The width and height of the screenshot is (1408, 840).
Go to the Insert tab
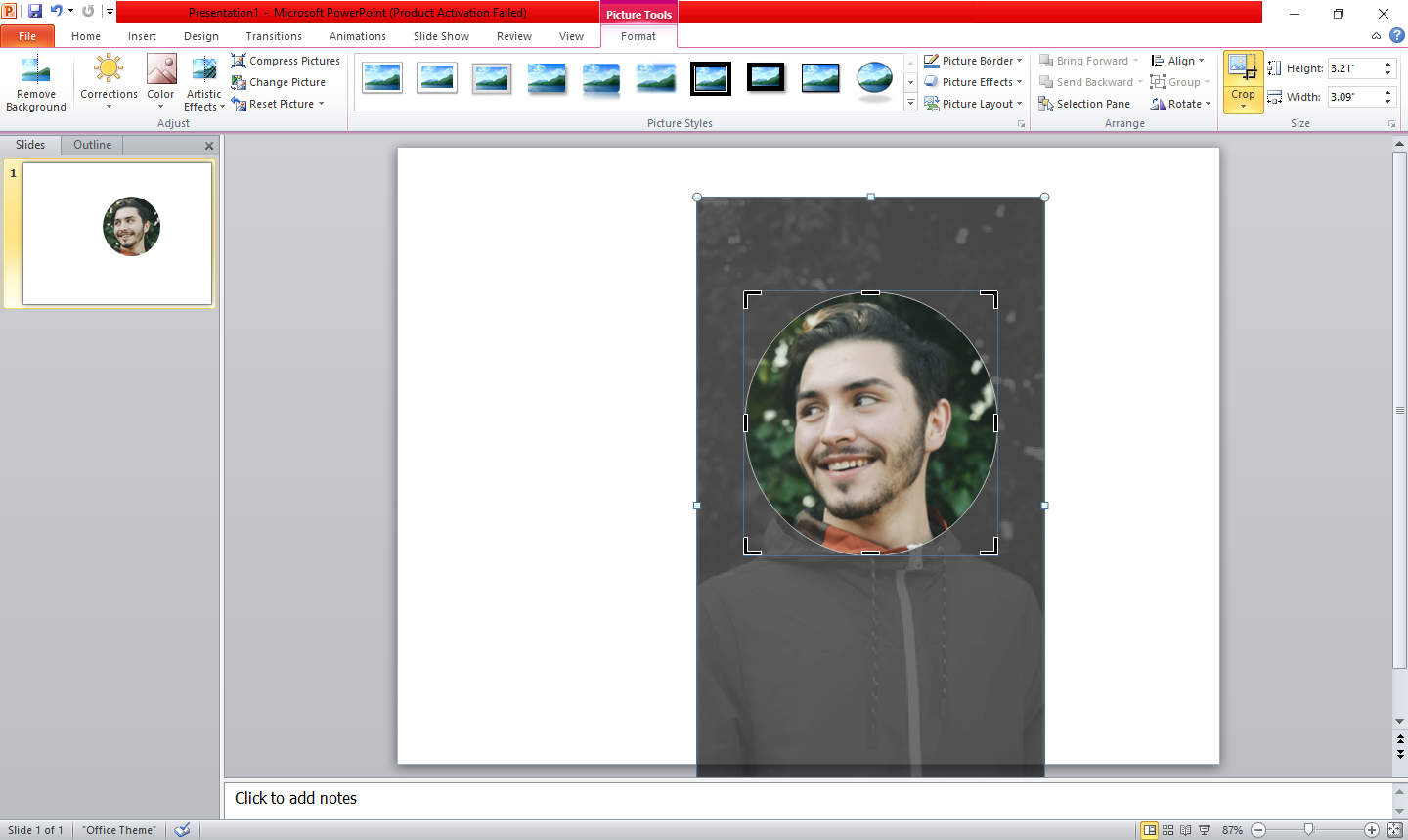coord(142,36)
